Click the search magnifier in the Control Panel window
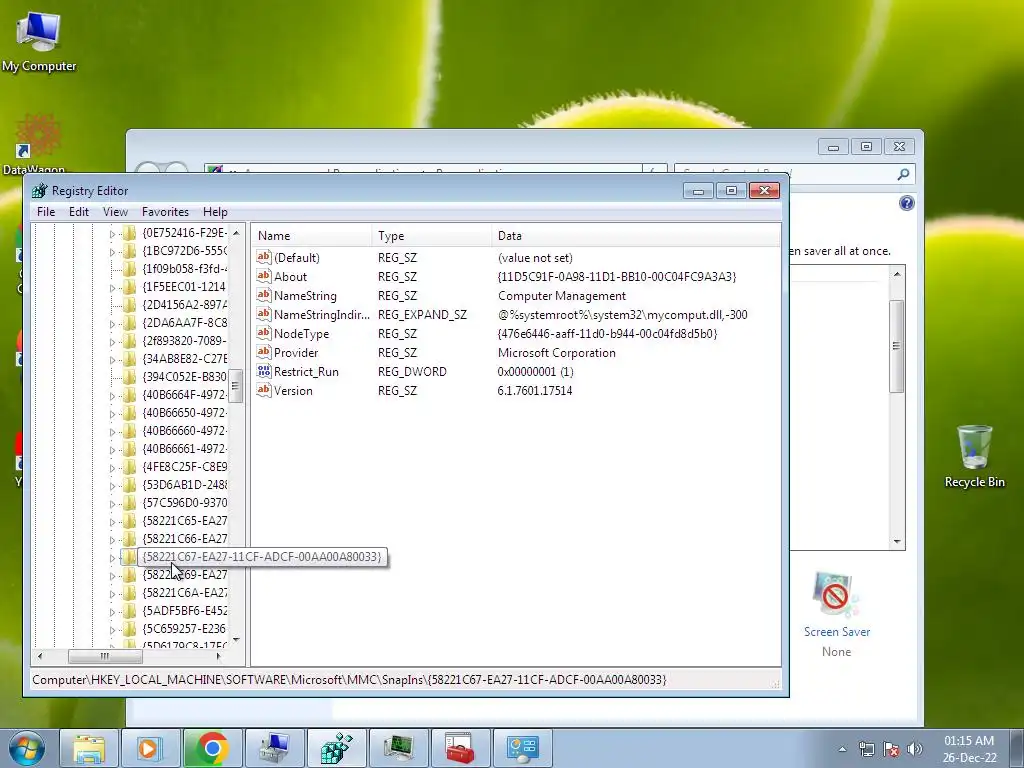The image size is (1024, 768). click(x=903, y=174)
